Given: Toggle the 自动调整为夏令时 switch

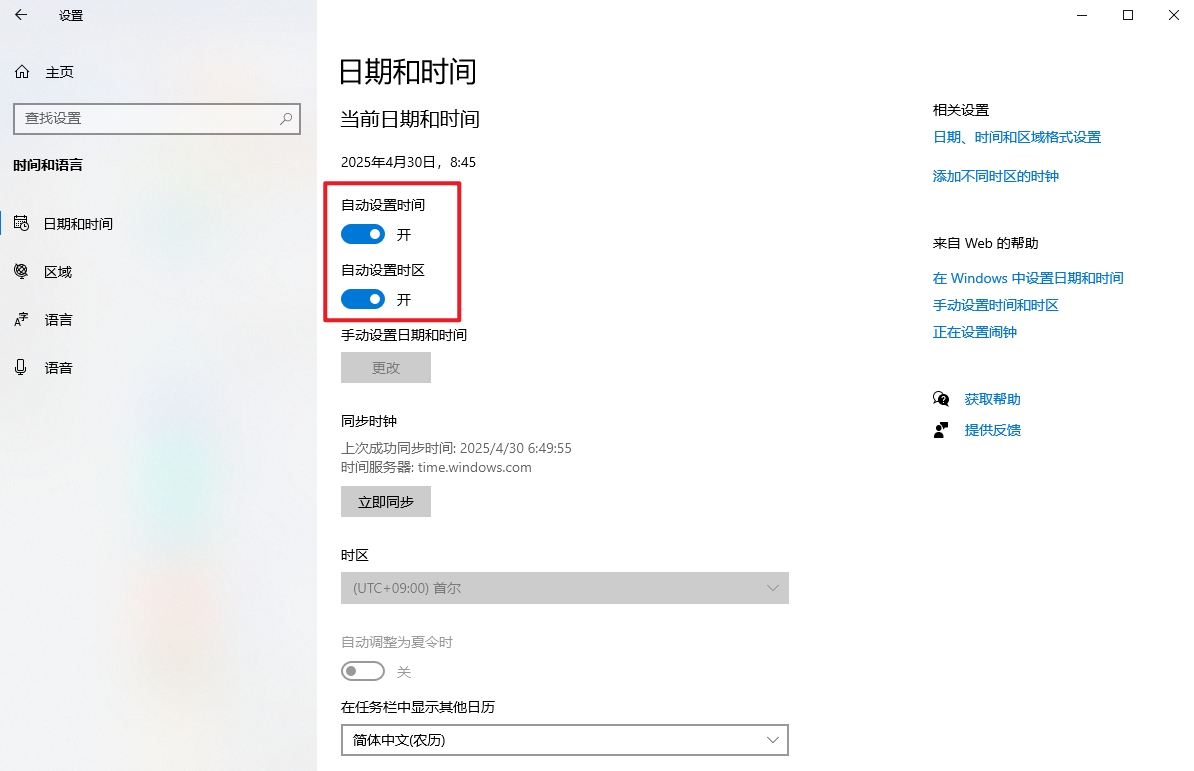Looking at the screenshot, I should pyautogui.click(x=363, y=671).
